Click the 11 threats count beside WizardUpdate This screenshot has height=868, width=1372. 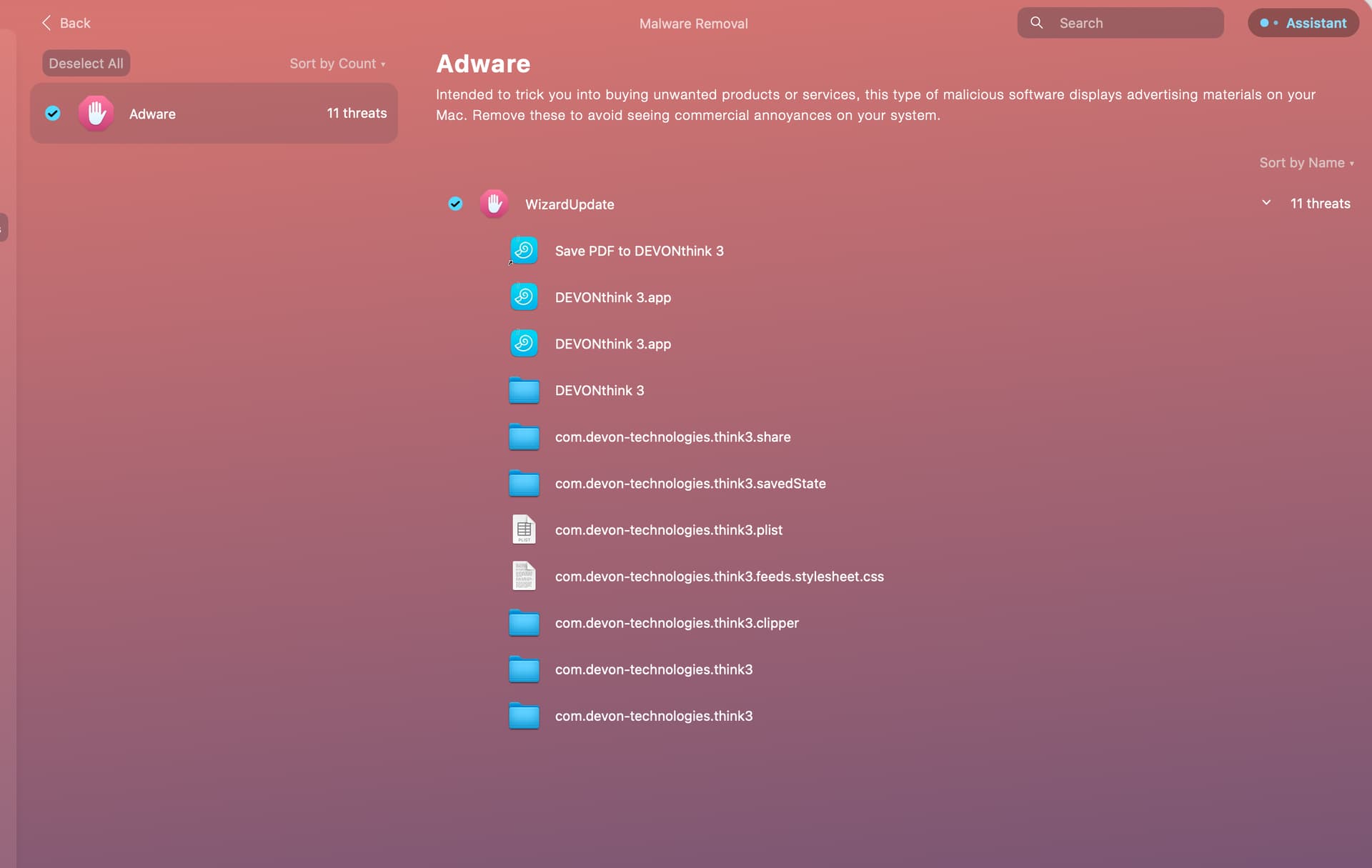coord(1320,204)
